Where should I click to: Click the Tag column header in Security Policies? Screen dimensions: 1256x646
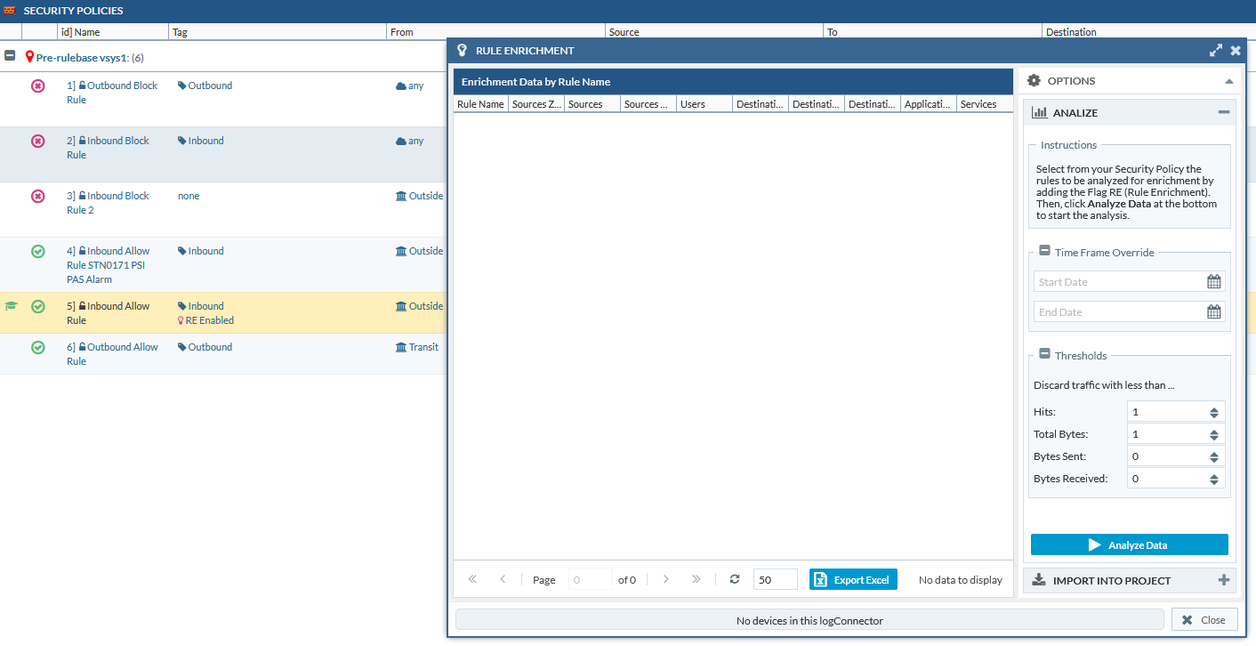[x=277, y=32]
